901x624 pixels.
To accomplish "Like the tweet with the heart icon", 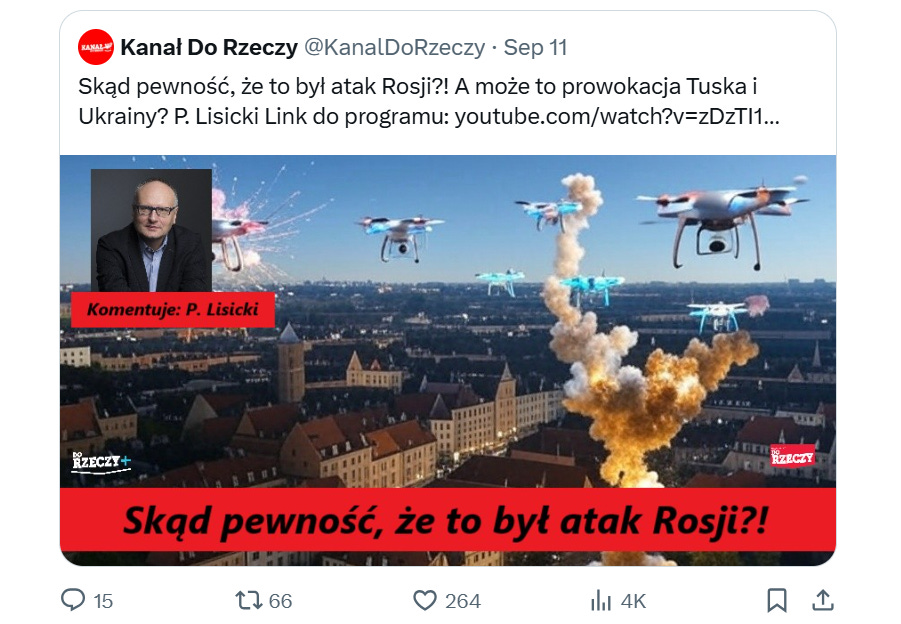I will tap(425, 600).
